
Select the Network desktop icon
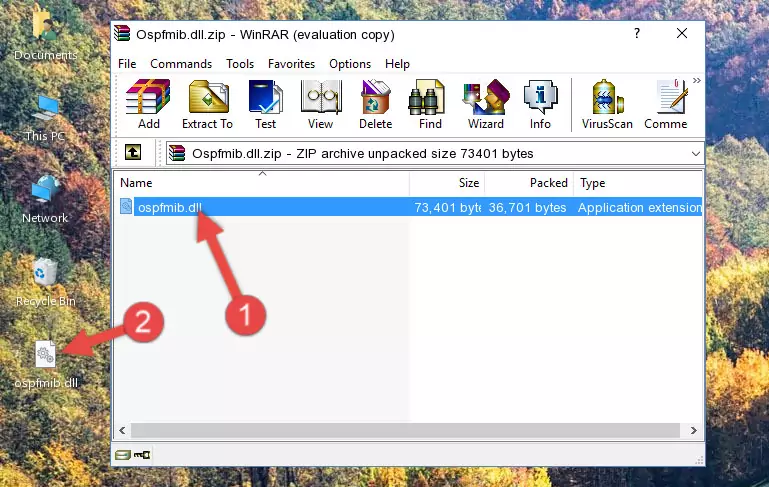click(x=45, y=200)
